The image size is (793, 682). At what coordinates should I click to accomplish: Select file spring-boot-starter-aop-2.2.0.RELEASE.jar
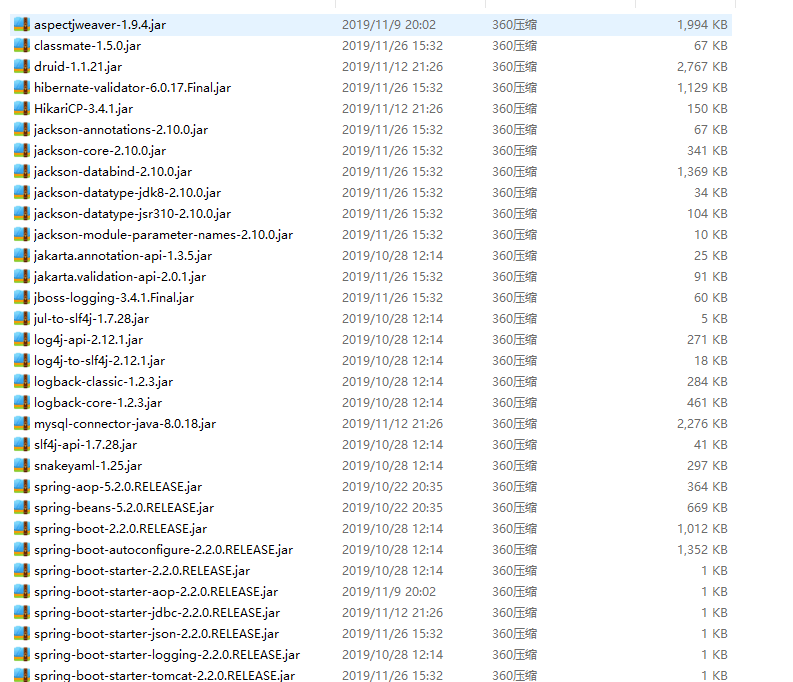click(156, 591)
